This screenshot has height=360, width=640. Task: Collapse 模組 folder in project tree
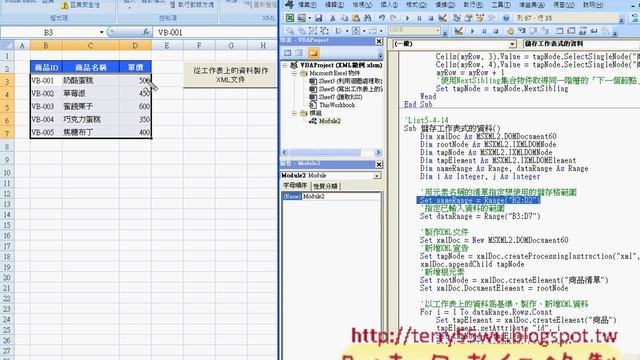point(295,113)
